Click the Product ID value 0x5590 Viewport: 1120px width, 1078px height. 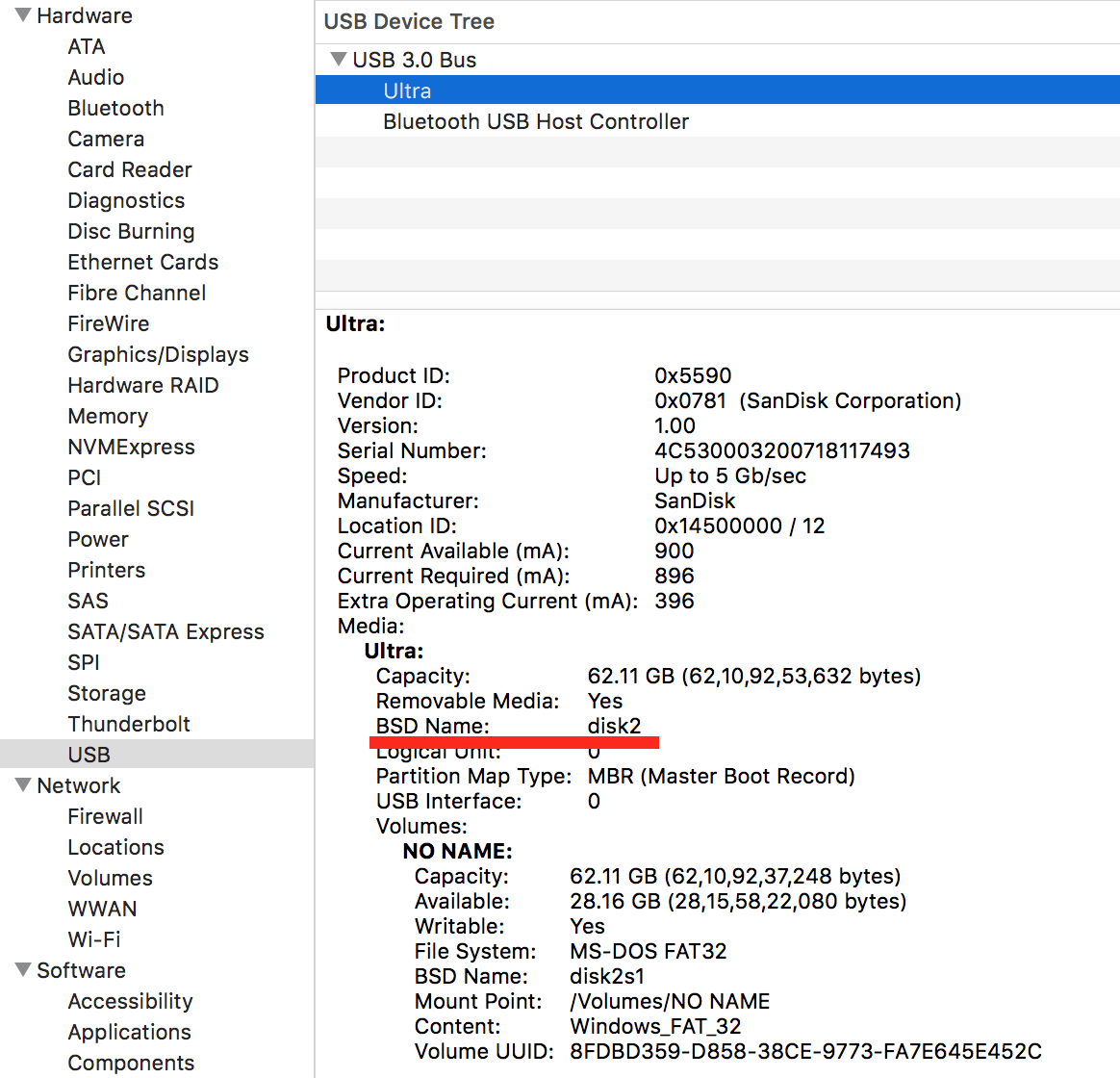click(693, 375)
